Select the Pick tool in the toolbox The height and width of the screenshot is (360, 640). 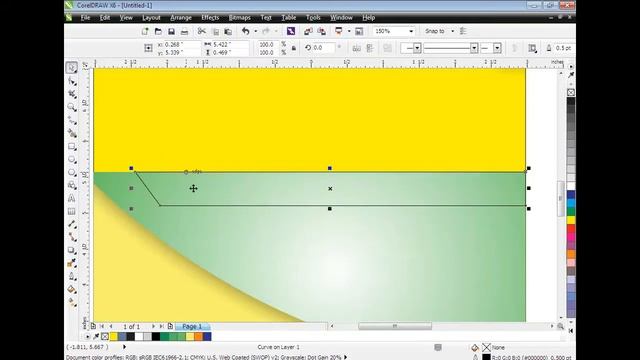click(72, 67)
